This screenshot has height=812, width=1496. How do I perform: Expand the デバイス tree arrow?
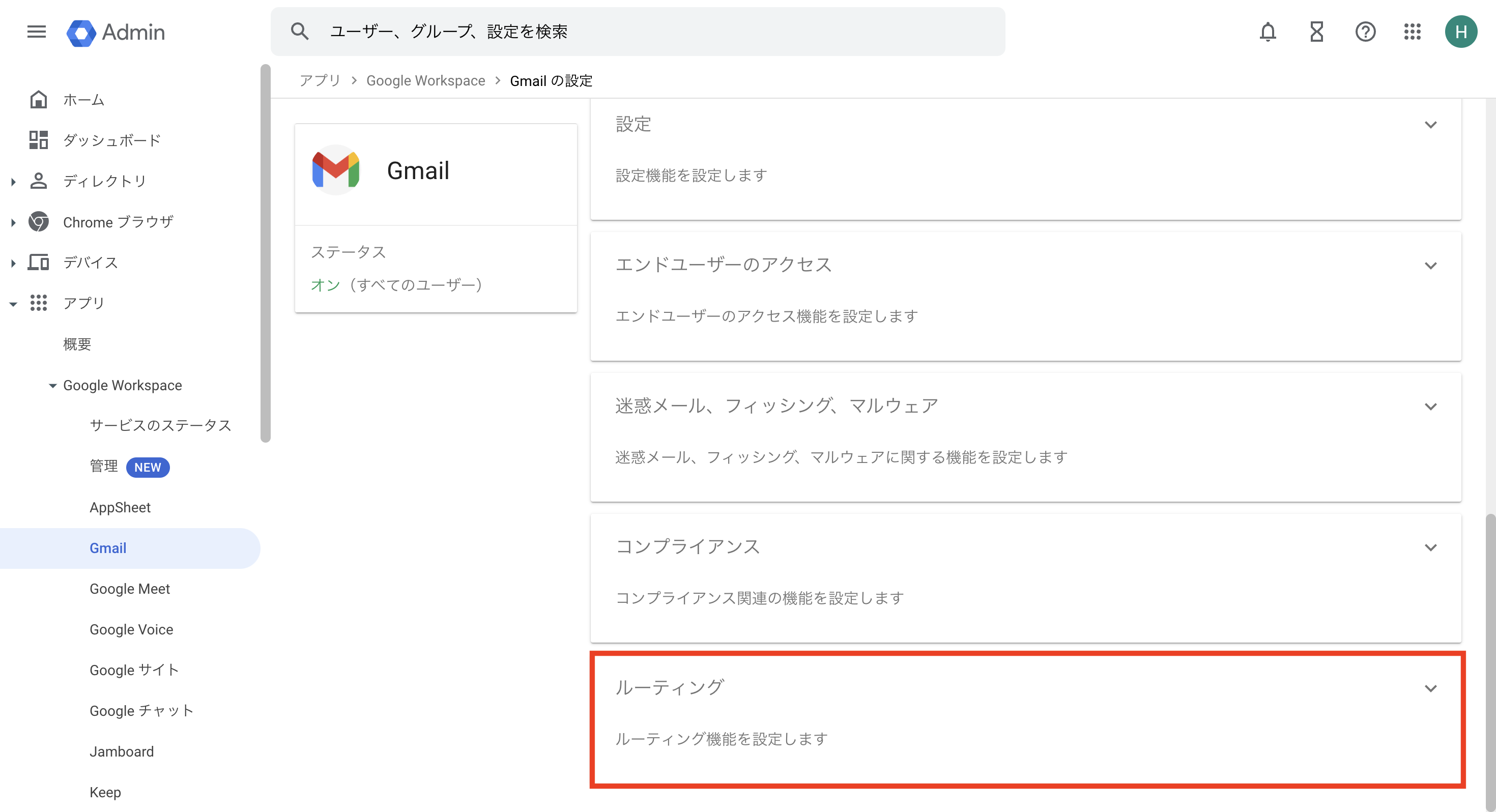[13, 263]
